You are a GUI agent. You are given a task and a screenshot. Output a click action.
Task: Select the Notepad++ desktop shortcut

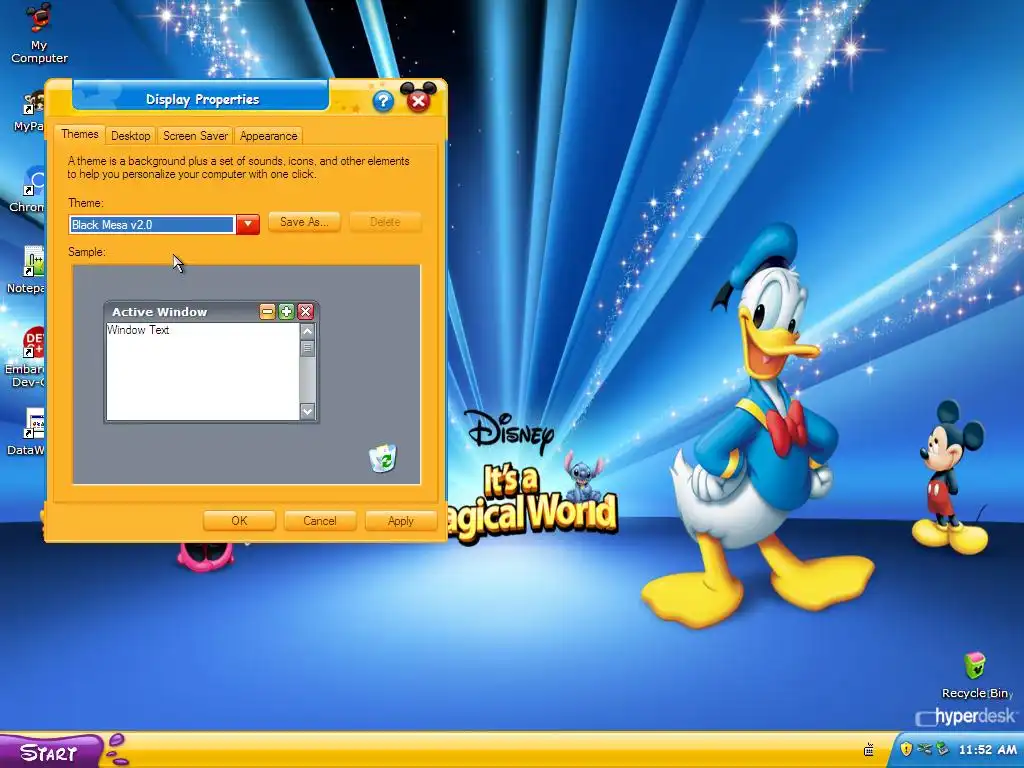(27, 269)
